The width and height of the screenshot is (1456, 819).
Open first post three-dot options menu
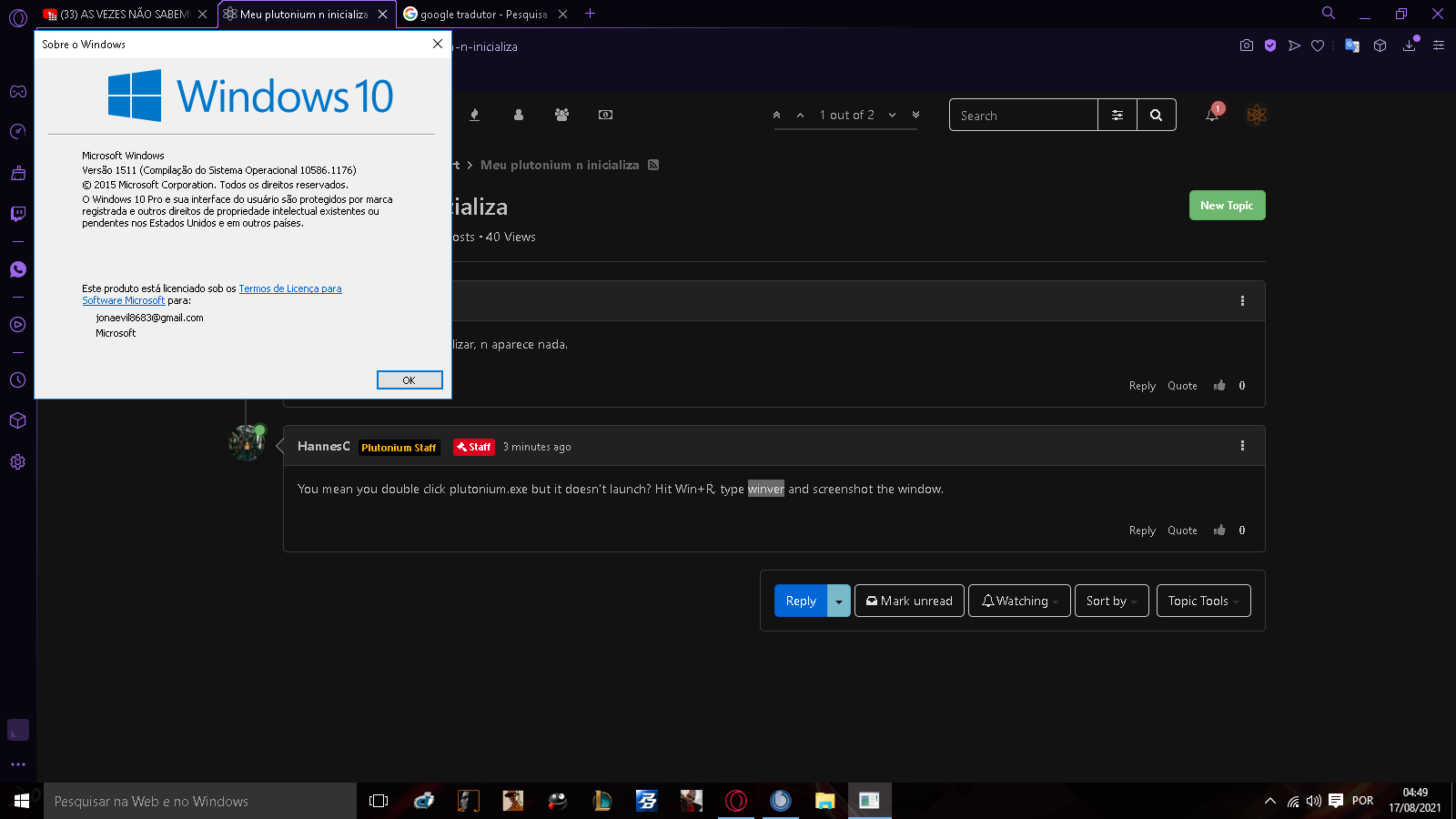[x=1242, y=301]
